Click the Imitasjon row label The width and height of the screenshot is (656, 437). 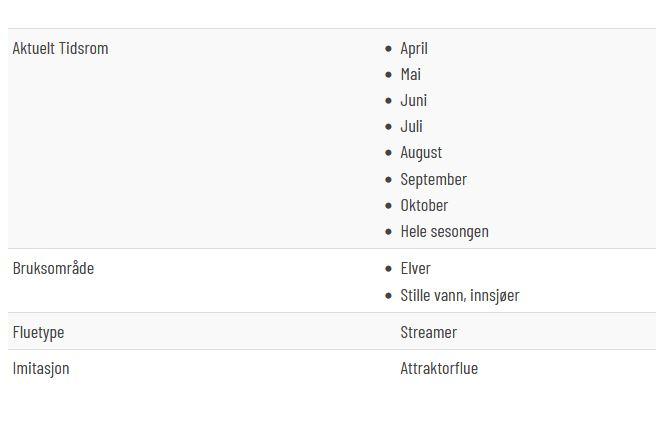point(41,369)
